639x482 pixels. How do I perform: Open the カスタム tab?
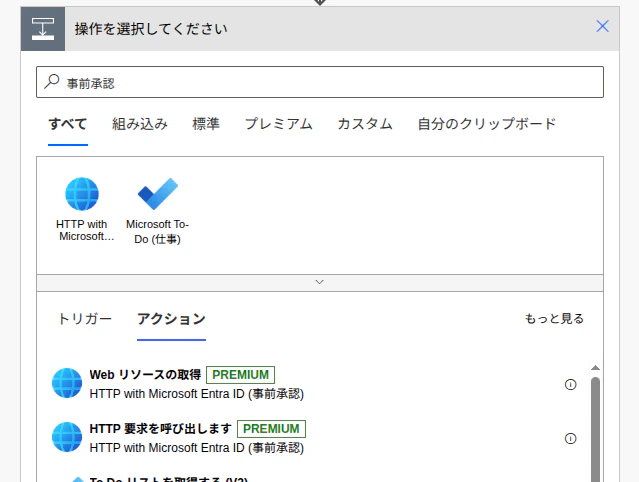(x=365, y=123)
